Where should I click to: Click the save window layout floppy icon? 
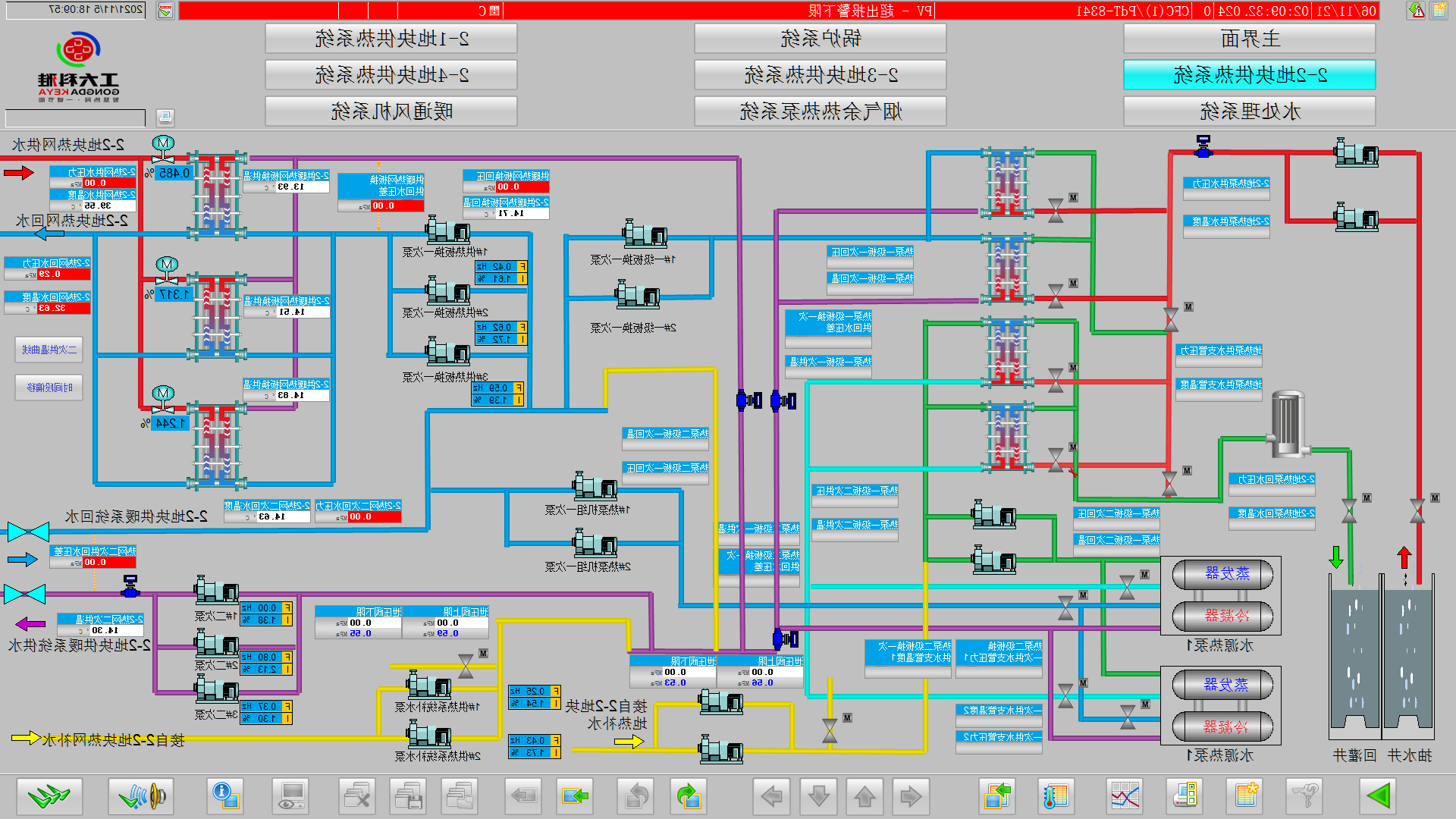point(408,796)
